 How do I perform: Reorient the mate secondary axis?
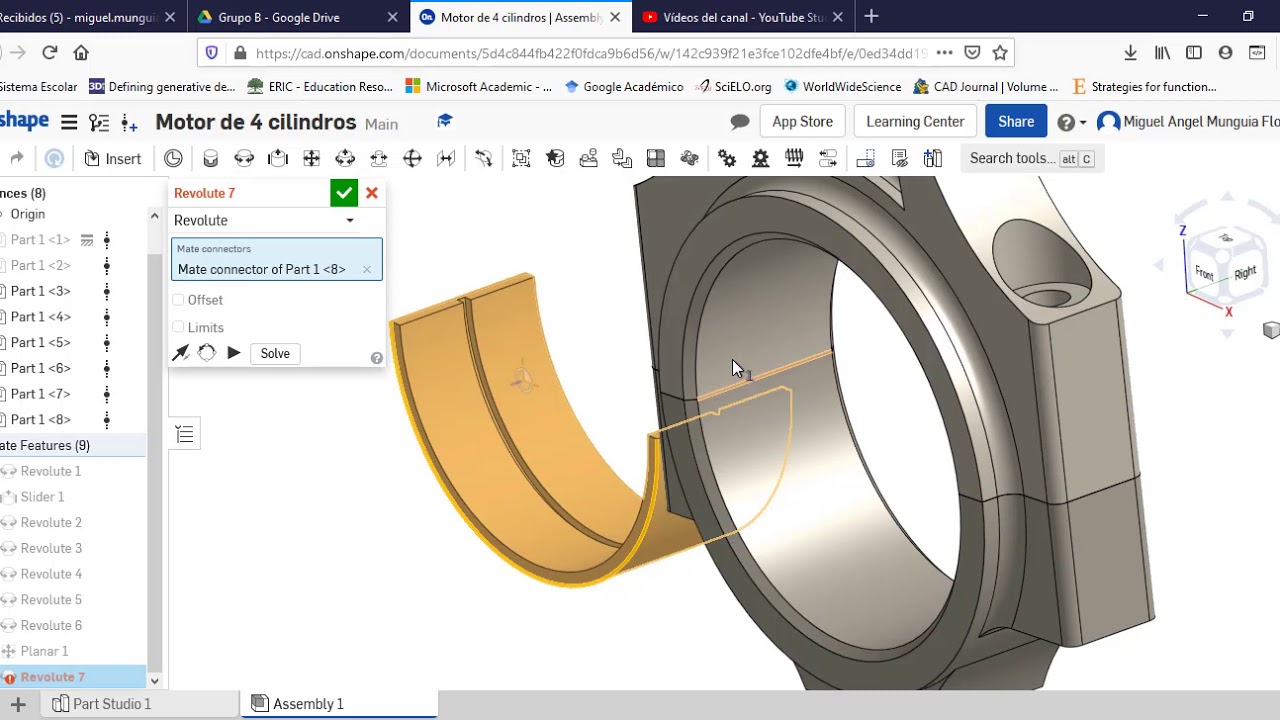207,353
